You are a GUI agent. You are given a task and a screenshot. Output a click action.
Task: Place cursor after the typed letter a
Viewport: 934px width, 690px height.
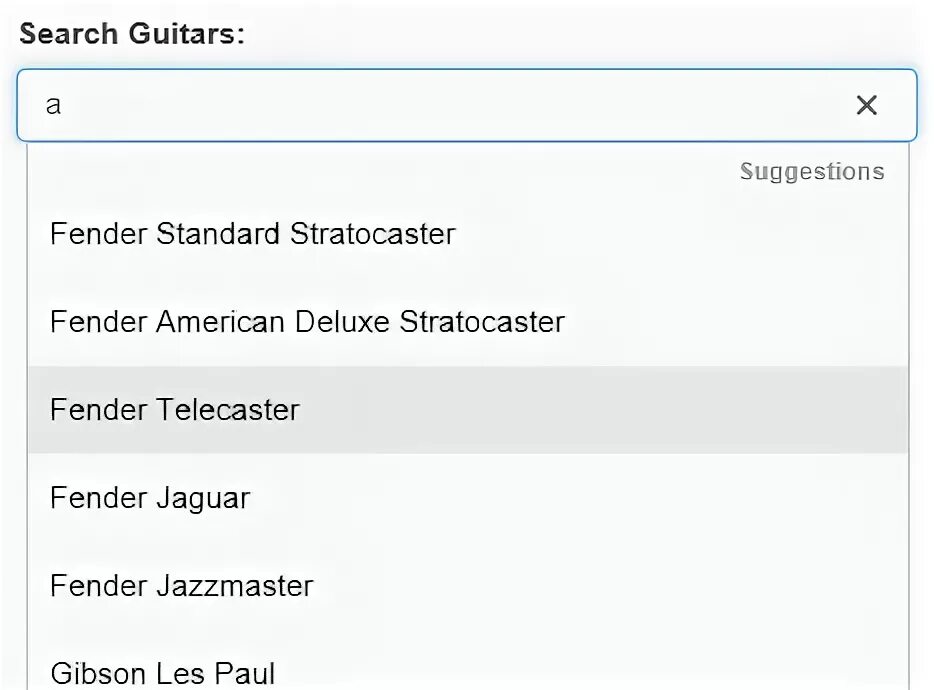(x=64, y=105)
